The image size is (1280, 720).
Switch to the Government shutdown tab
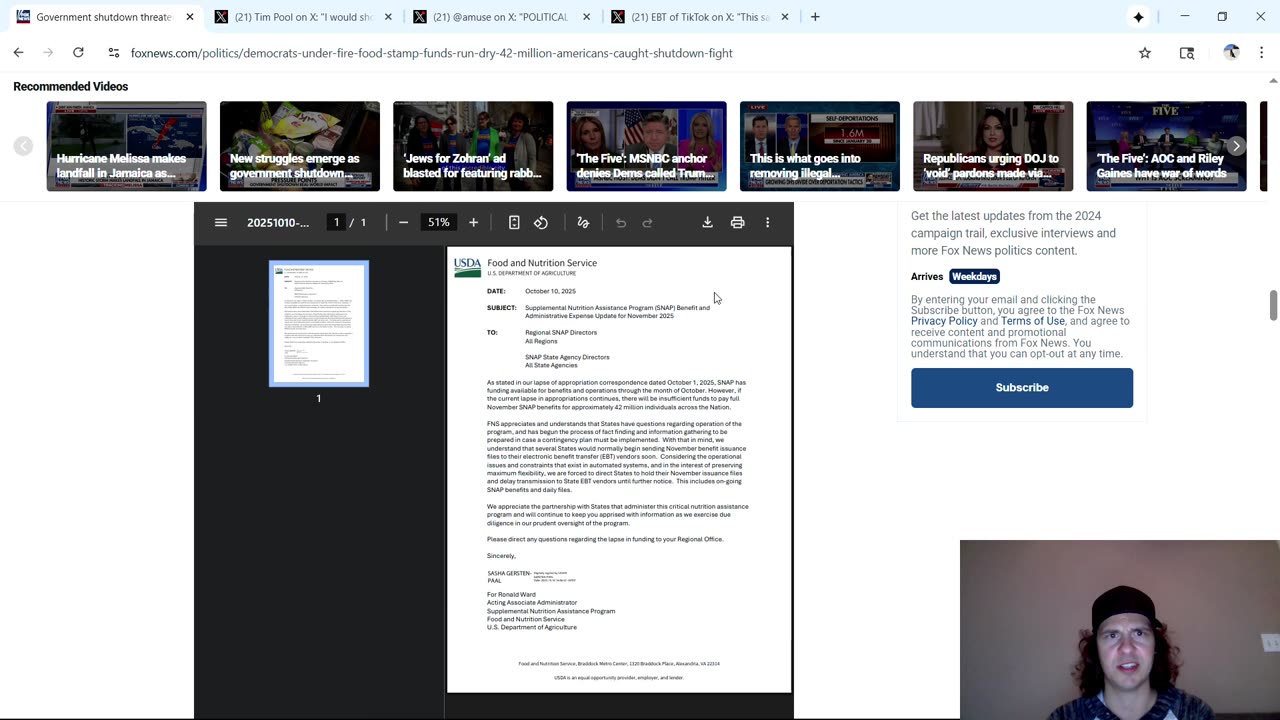tap(103, 17)
